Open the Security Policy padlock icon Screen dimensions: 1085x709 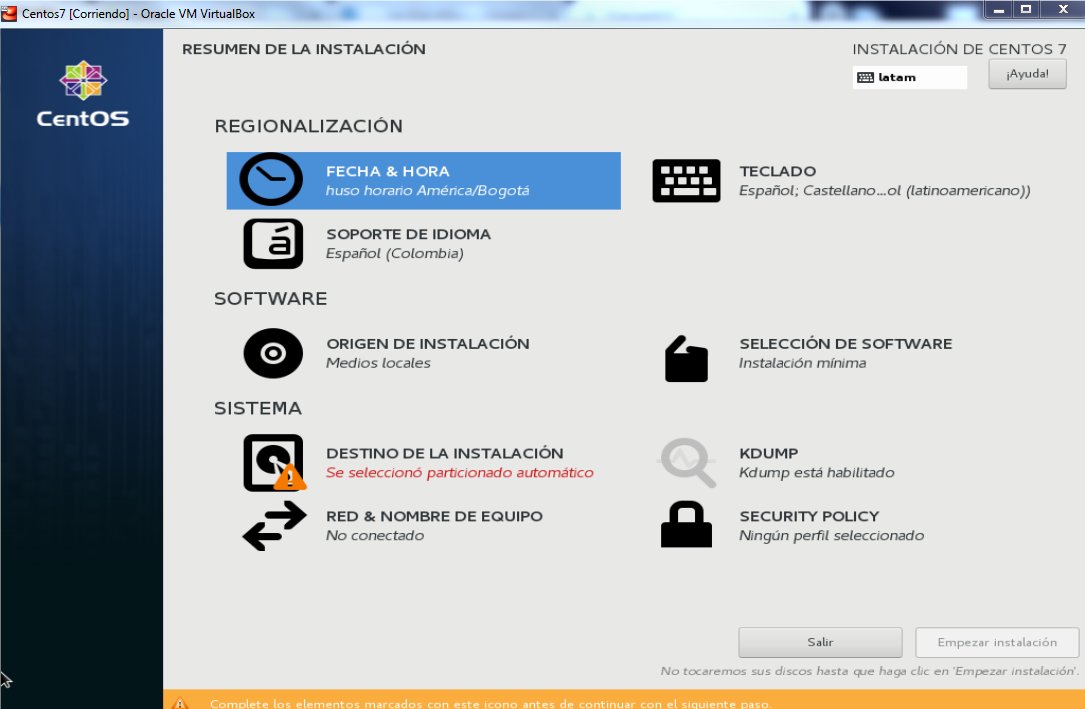pyautogui.click(x=686, y=524)
